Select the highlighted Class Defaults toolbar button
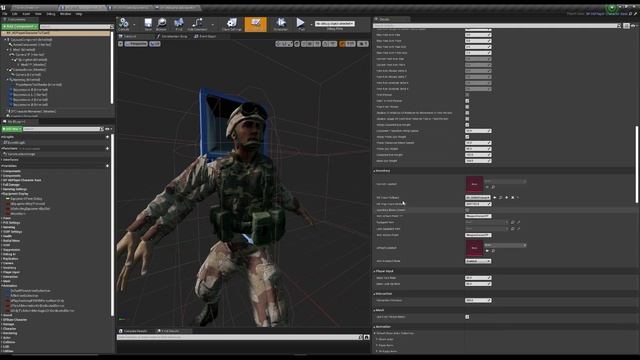This screenshot has height=360, width=640. coord(256,24)
